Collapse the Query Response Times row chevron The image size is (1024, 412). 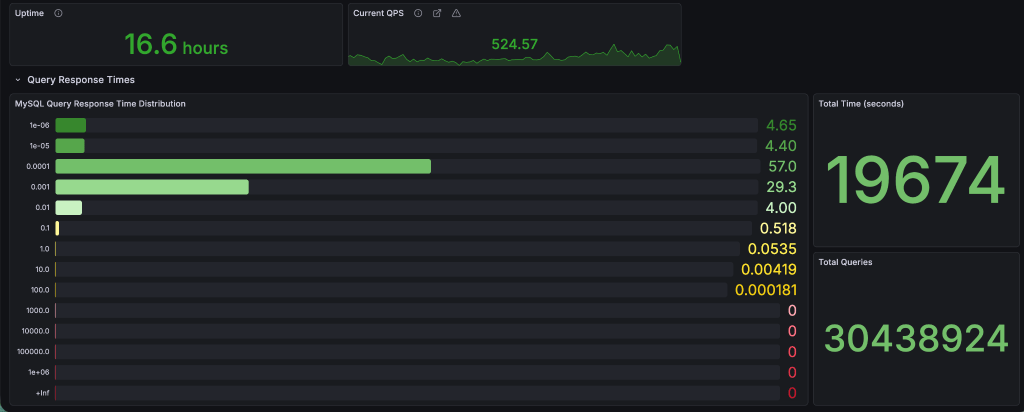pyautogui.click(x=18, y=79)
